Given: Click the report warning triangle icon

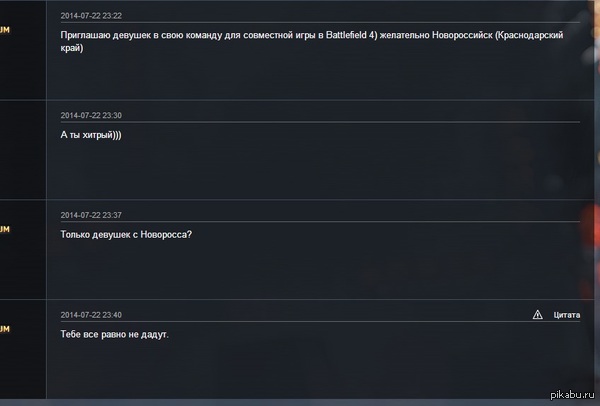Looking at the screenshot, I should (537, 315).
